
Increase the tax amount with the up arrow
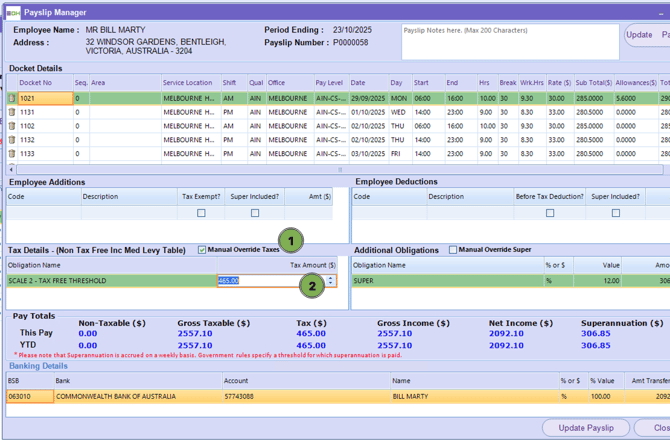[331, 278]
